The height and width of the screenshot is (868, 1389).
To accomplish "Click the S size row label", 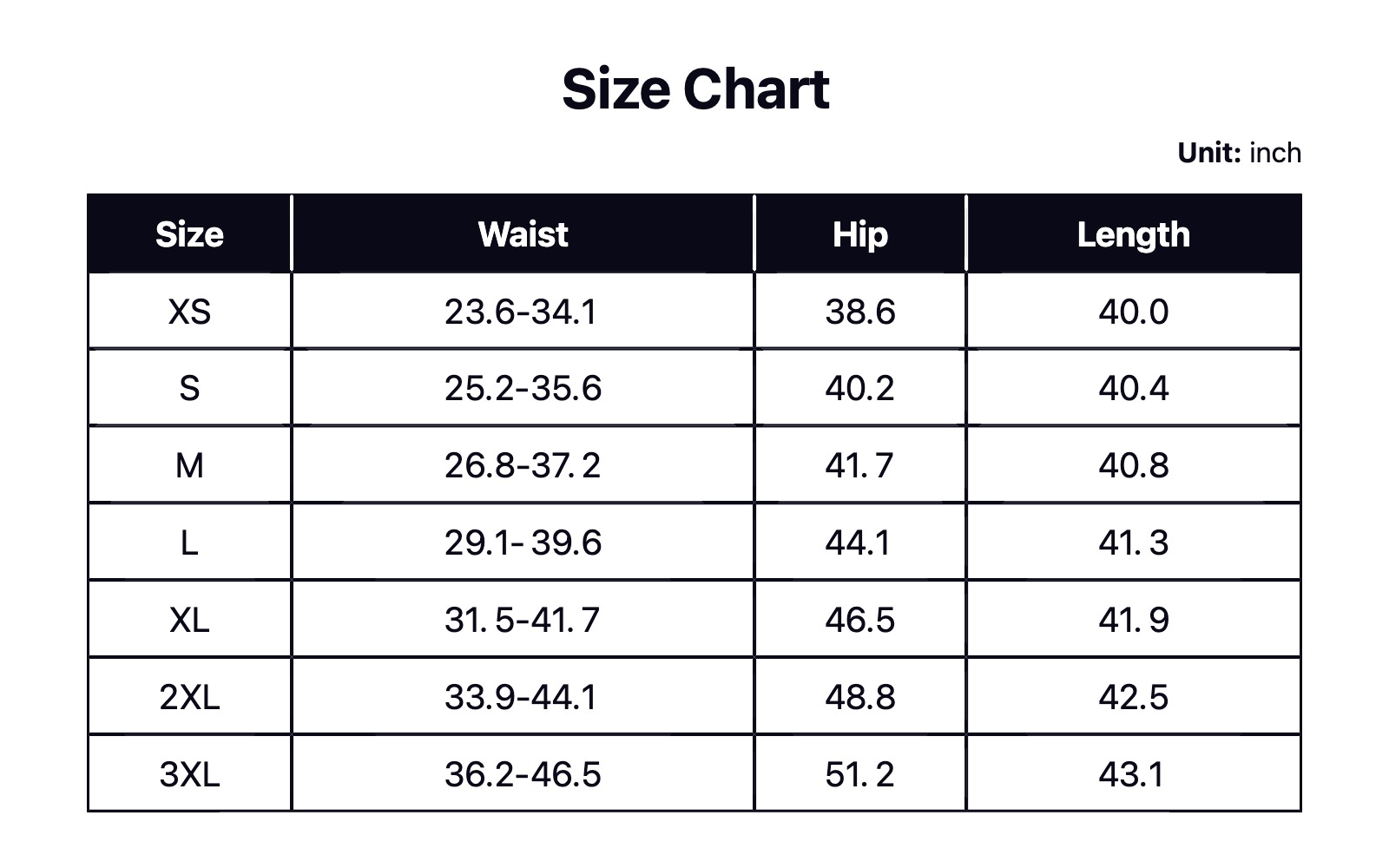I will (x=189, y=388).
